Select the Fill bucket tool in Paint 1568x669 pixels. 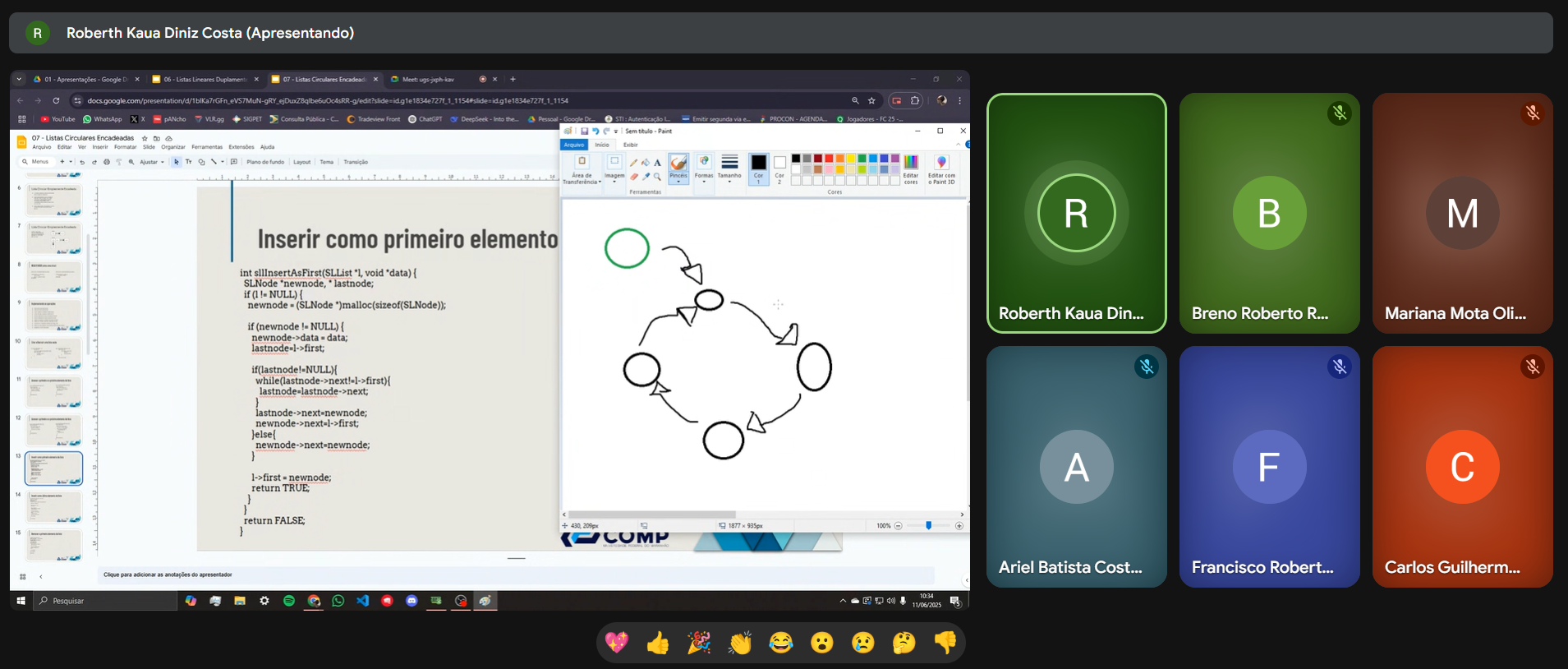tap(646, 163)
